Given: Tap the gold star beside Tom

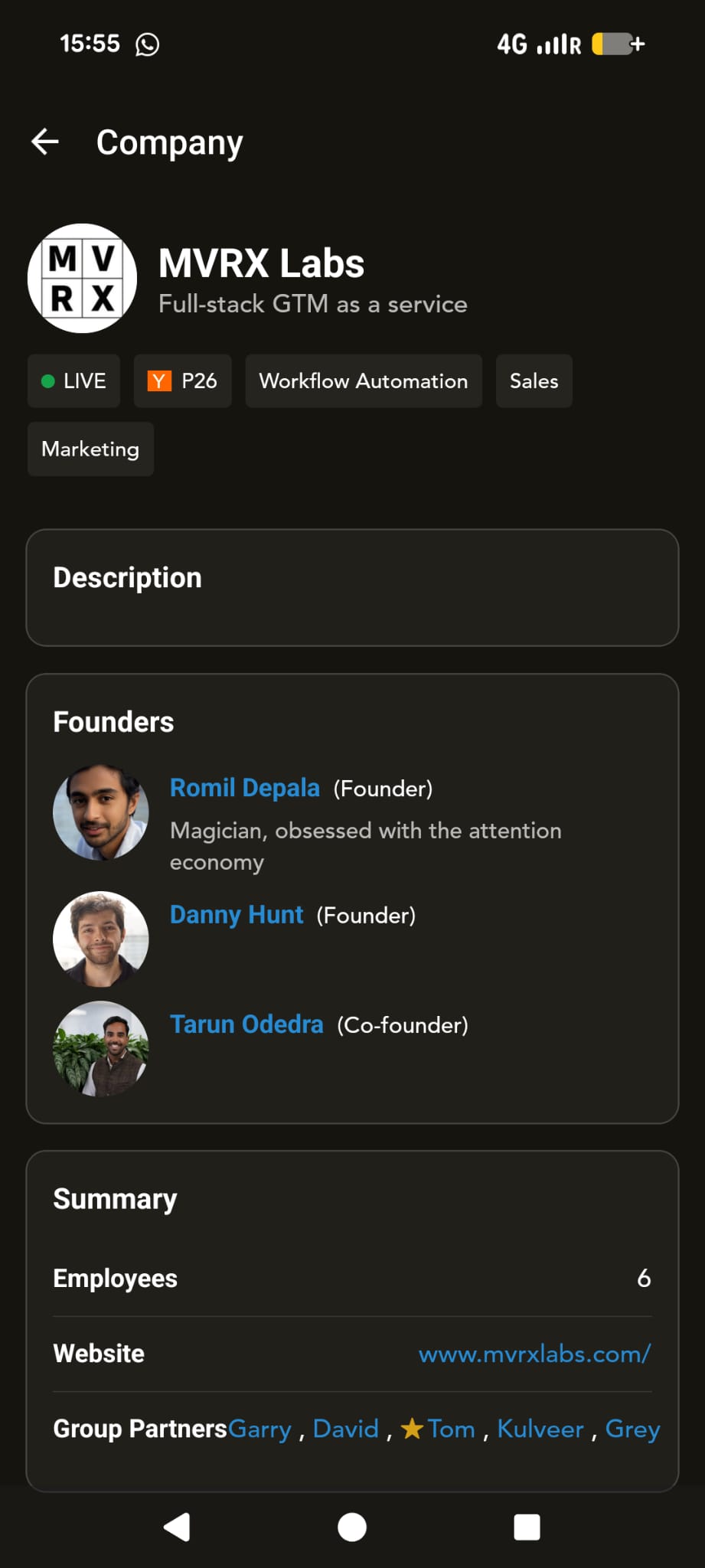Looking at the screenshot, I should (x=412, y=1429).
